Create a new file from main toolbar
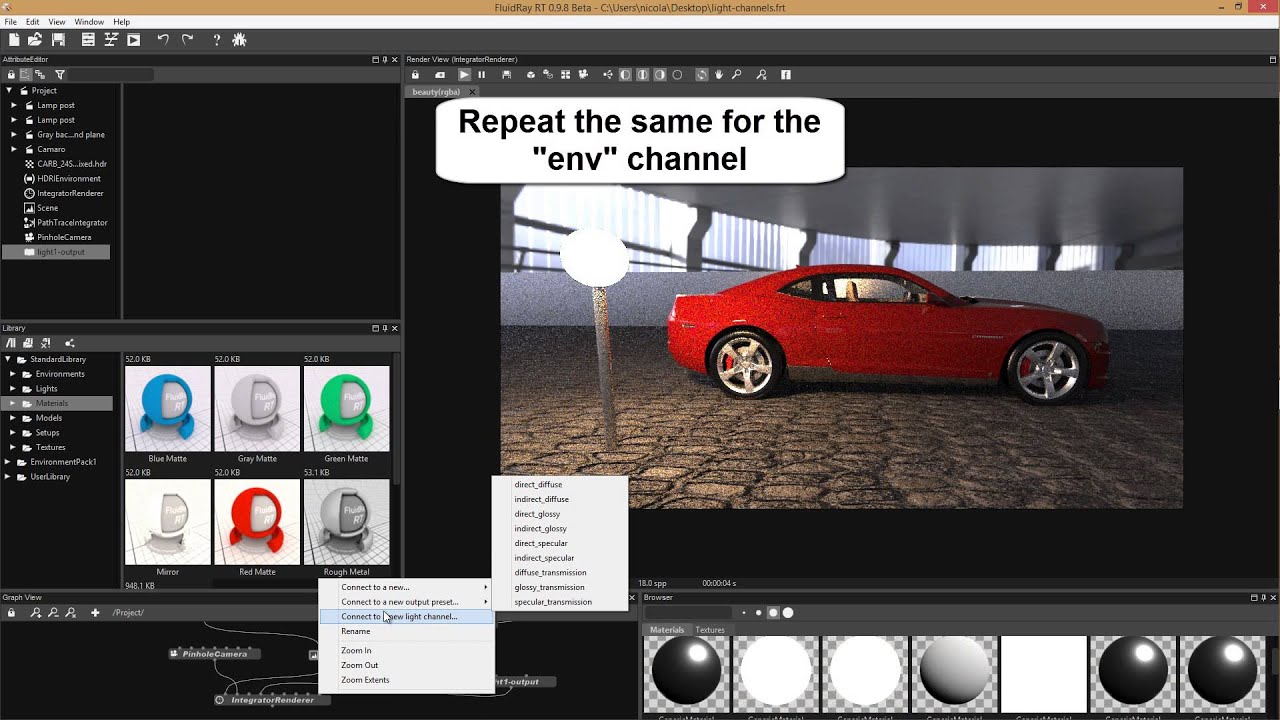Image resolution: width=1280 pixels, height=720 pixels. [14, 40]
